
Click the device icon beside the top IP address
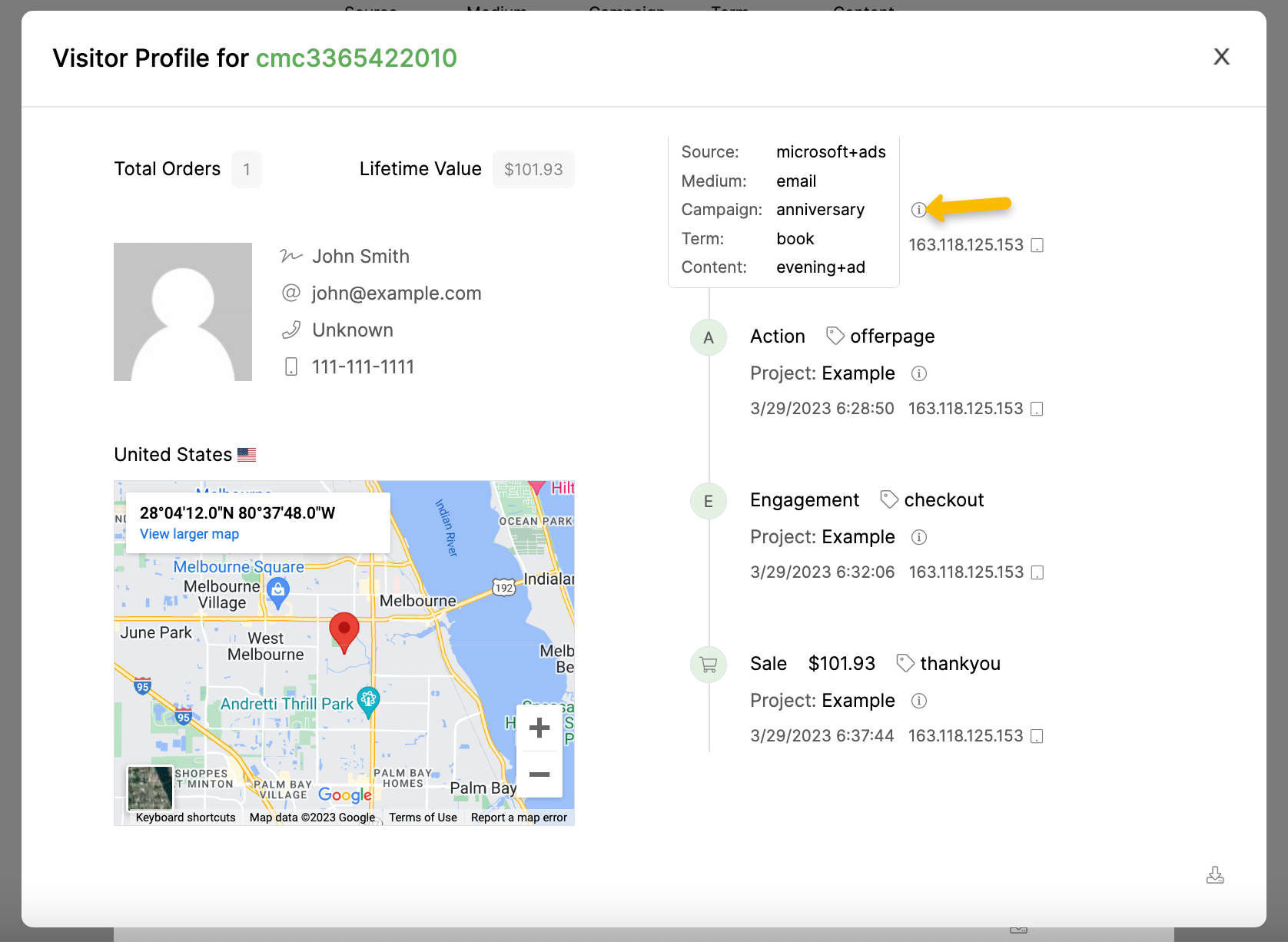coord(1037,245)
